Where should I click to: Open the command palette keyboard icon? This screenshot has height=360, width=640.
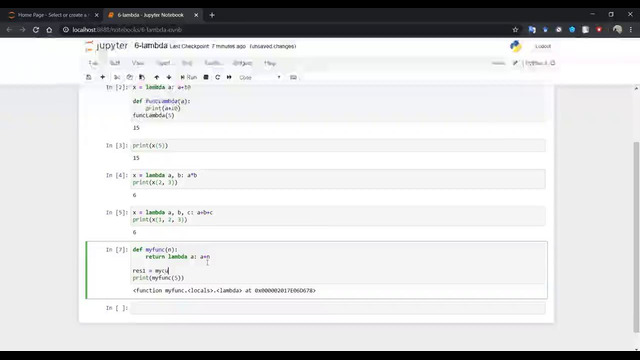(293, 77)
